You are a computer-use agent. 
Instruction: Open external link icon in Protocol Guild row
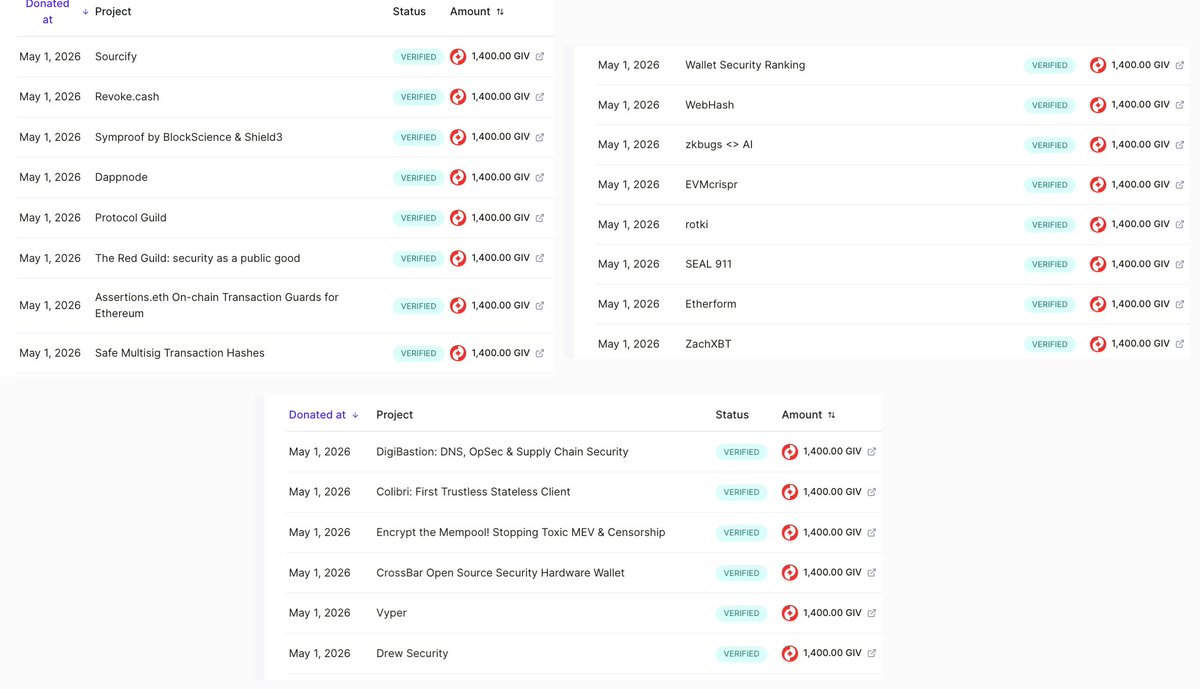540,218
